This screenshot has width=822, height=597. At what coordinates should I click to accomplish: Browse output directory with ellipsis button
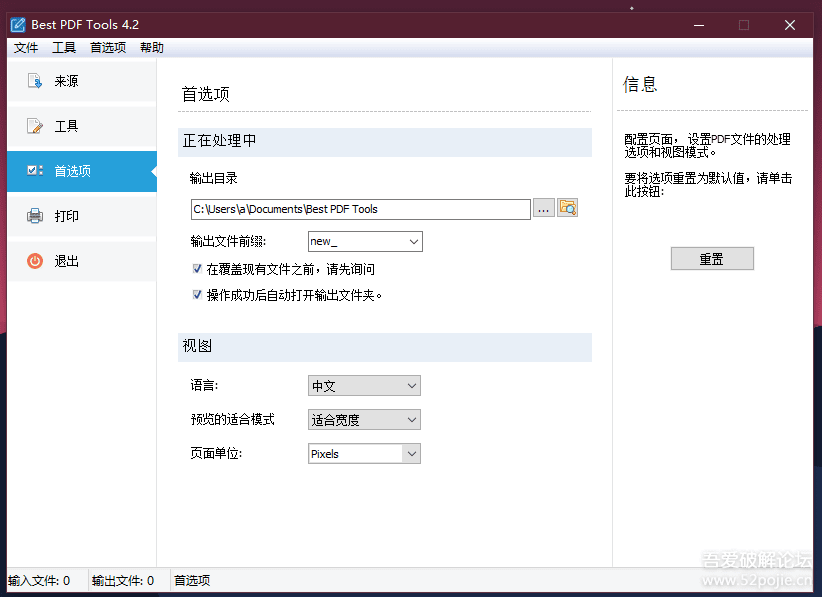543,208
